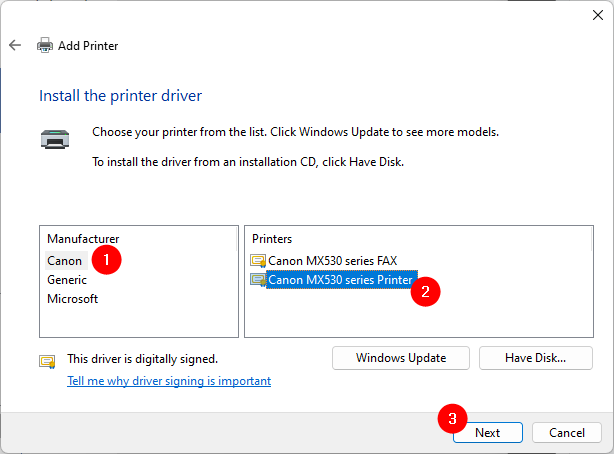The image size is (614, 454).
Task: Select Canon MX530 series FAX
Action: click(x=332, y=260)
